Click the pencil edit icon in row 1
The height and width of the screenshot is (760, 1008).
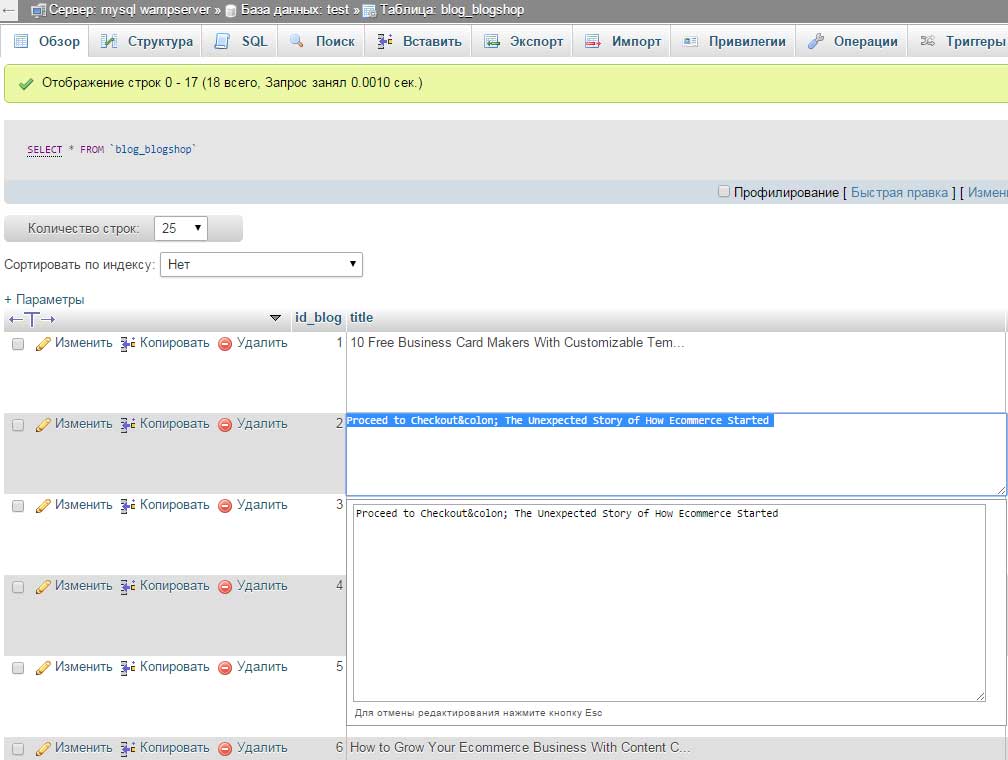pyautogui.click(x=43, y=344)
